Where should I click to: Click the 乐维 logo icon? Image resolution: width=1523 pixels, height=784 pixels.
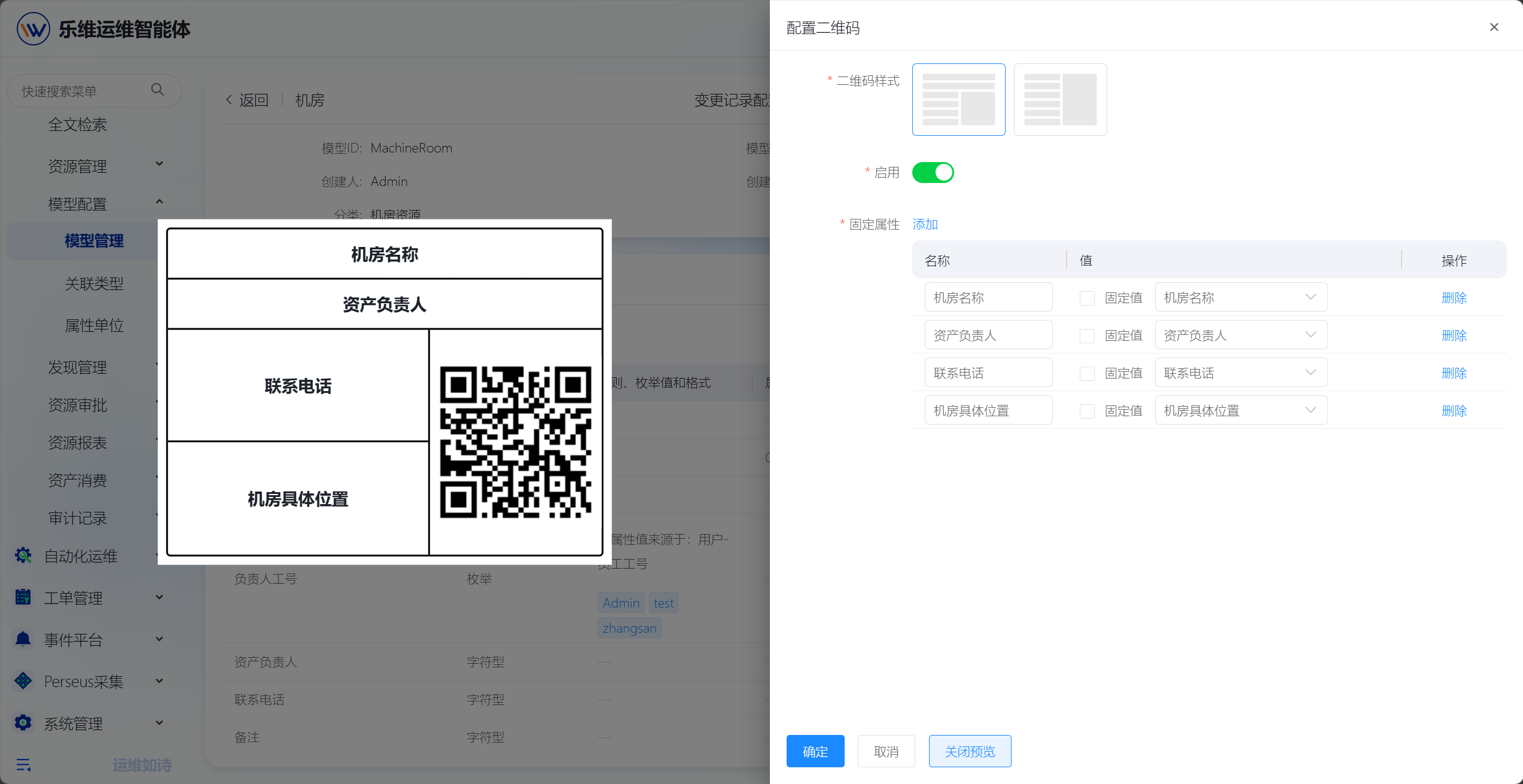click(33, 29)
